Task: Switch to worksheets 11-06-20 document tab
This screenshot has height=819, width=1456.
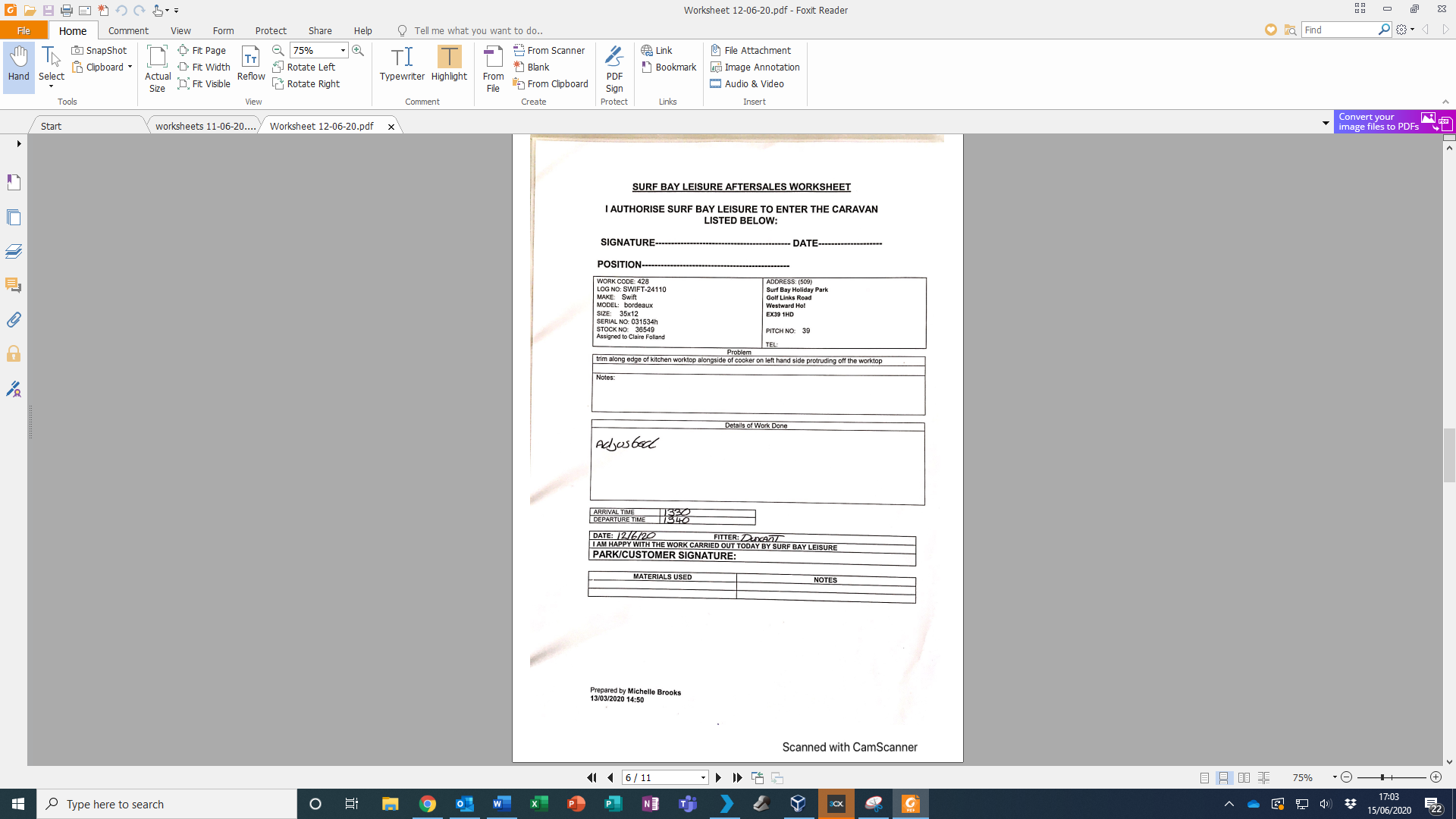Action: pyautogui.click(x=205, y=126)
